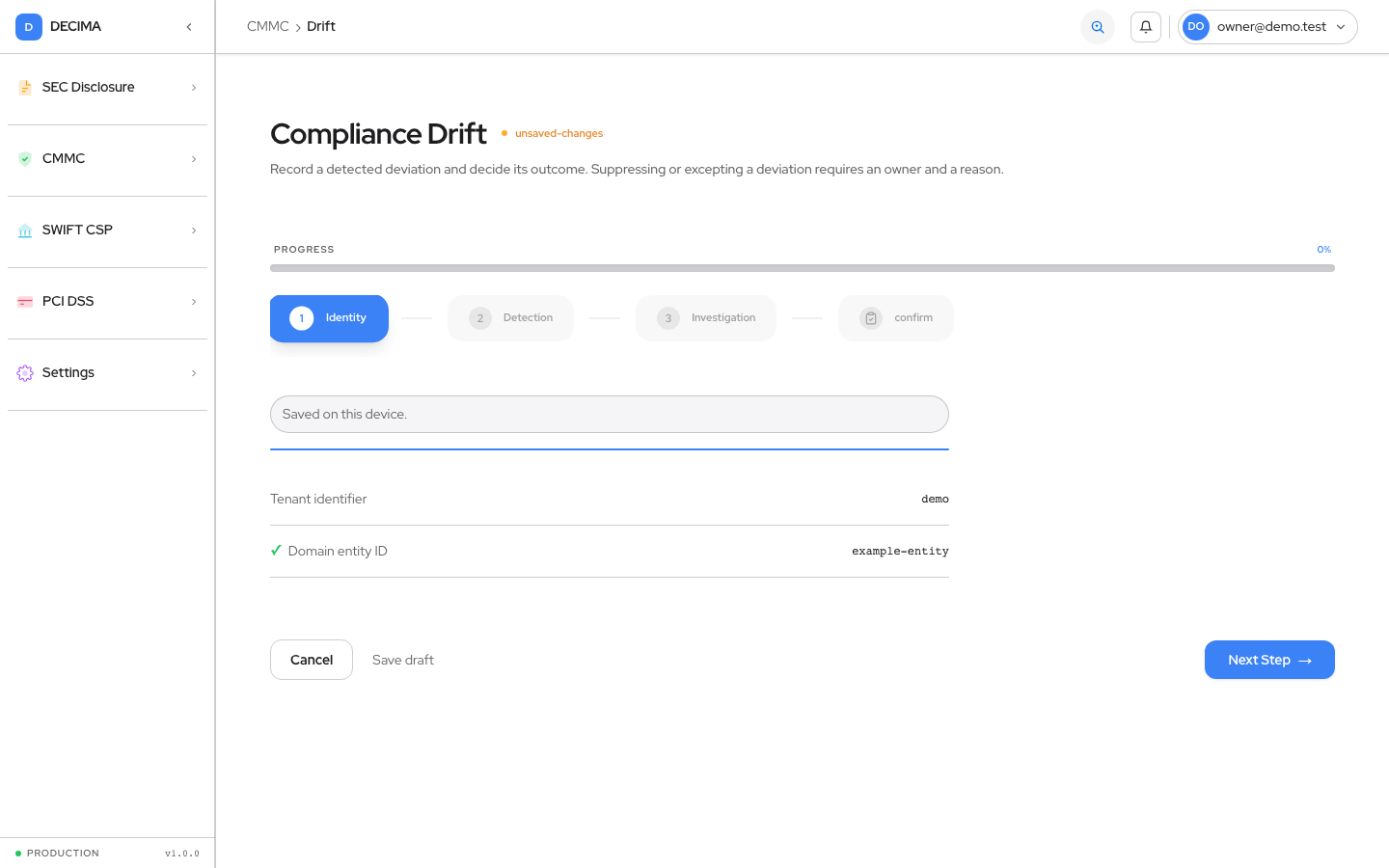The image size is (1389, 868).
Task: Select the confirm step with clipboard icon
Action: tap(896, 318)
